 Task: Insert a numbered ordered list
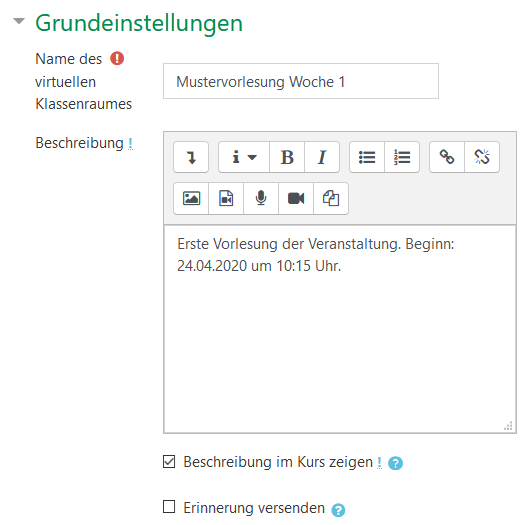(x=402, y=157)
